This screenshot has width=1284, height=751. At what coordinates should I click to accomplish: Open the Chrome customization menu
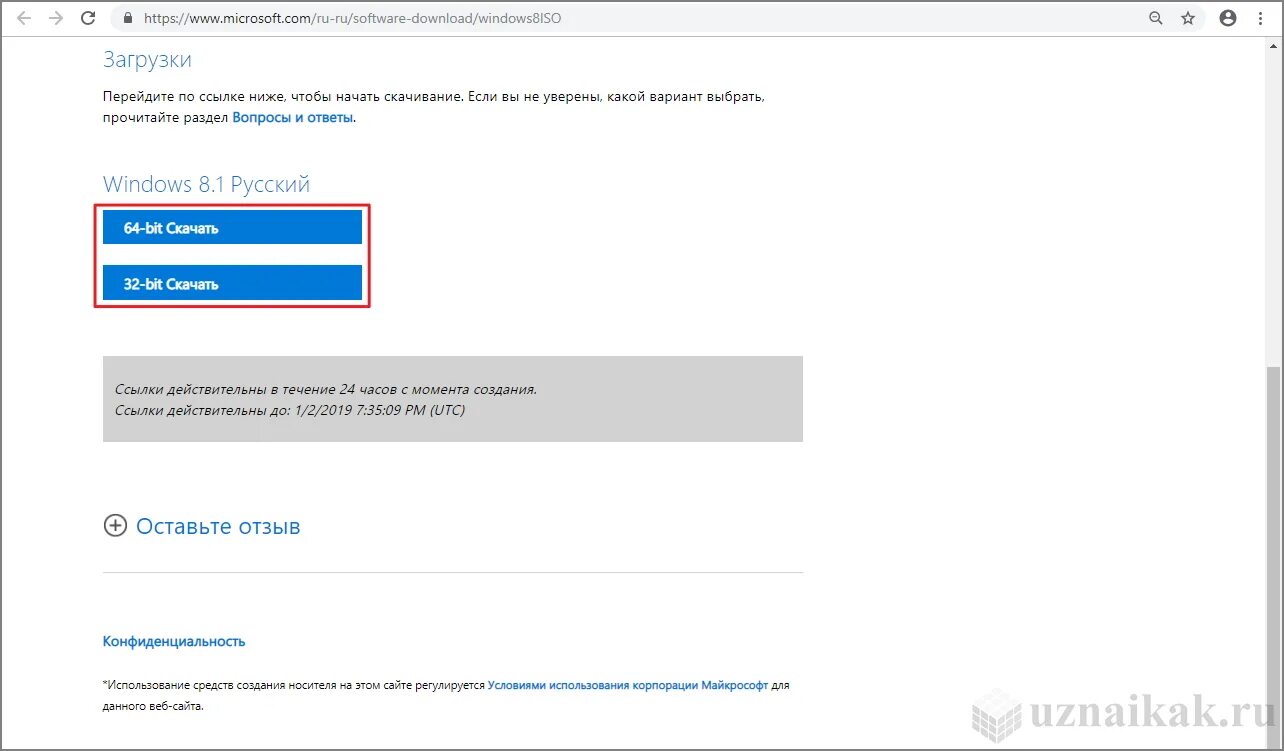click(1261, 17)
